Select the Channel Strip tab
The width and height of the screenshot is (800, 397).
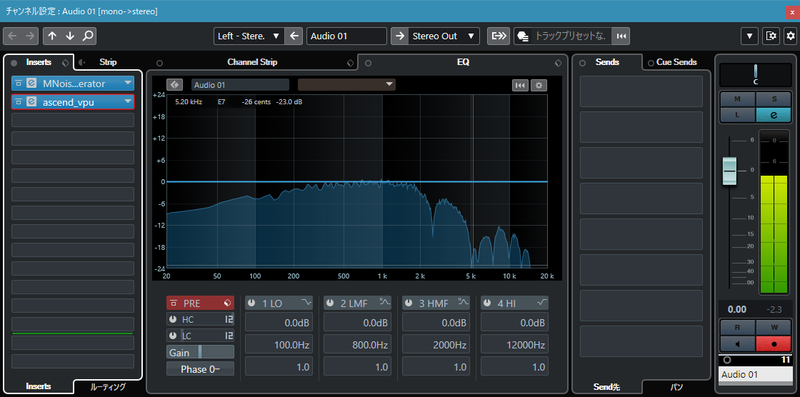tap(252, 62)
